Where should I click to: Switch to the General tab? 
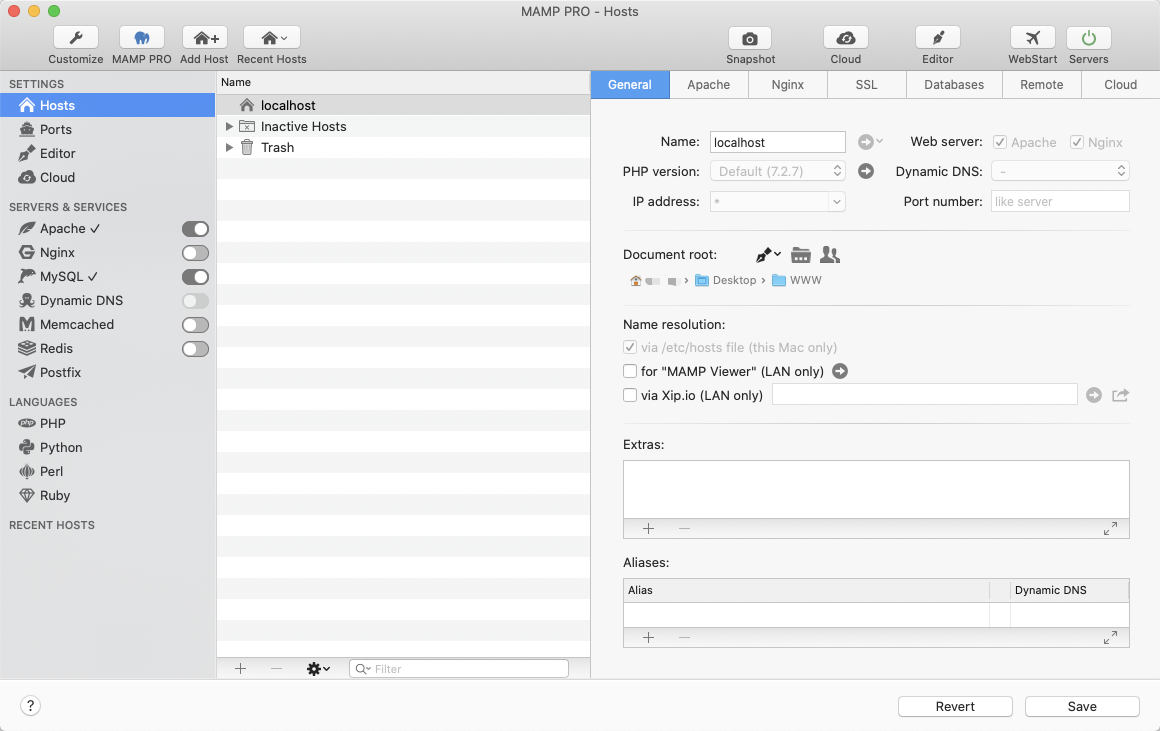pyautogui.click(x=630, y=84)
